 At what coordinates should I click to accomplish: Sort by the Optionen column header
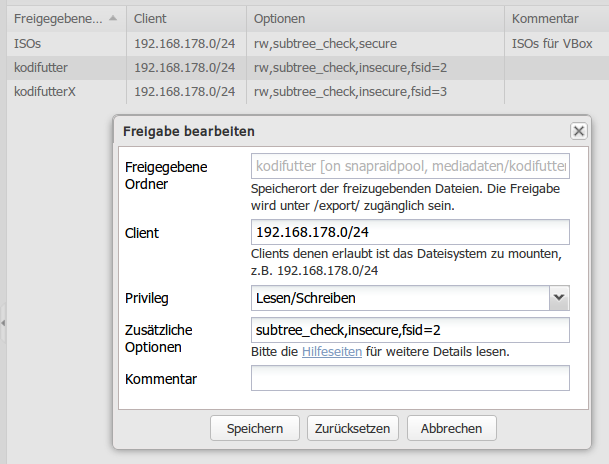tap(375, 18)
